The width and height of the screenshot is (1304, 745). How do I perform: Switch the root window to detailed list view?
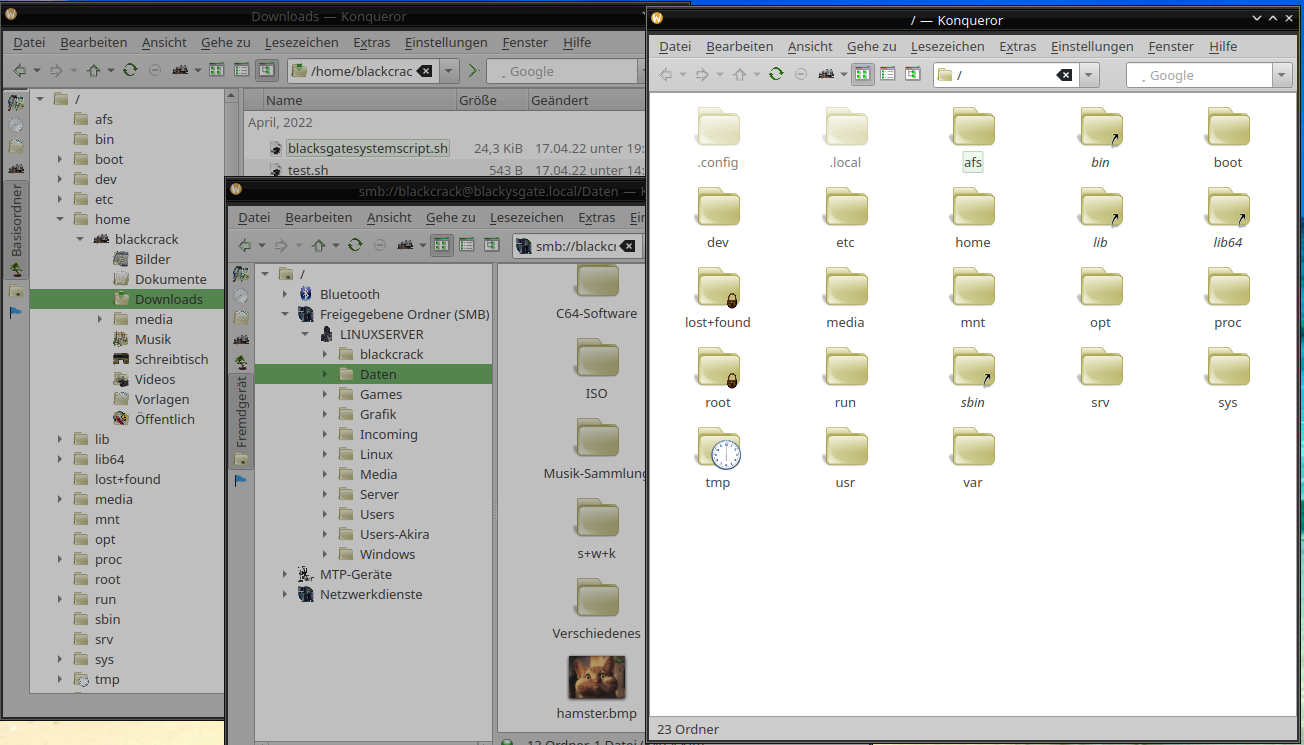[x=887, y=74]
